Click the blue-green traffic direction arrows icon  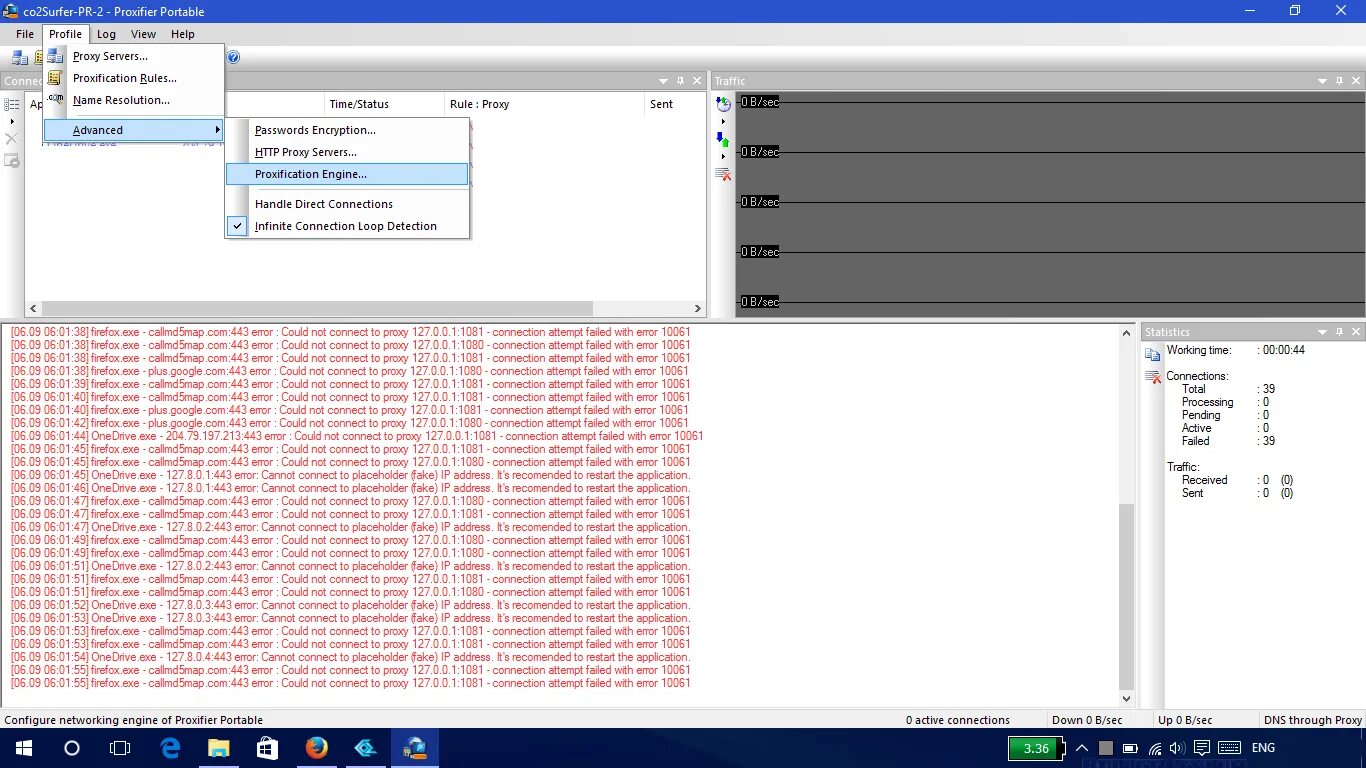coord(724,140)
